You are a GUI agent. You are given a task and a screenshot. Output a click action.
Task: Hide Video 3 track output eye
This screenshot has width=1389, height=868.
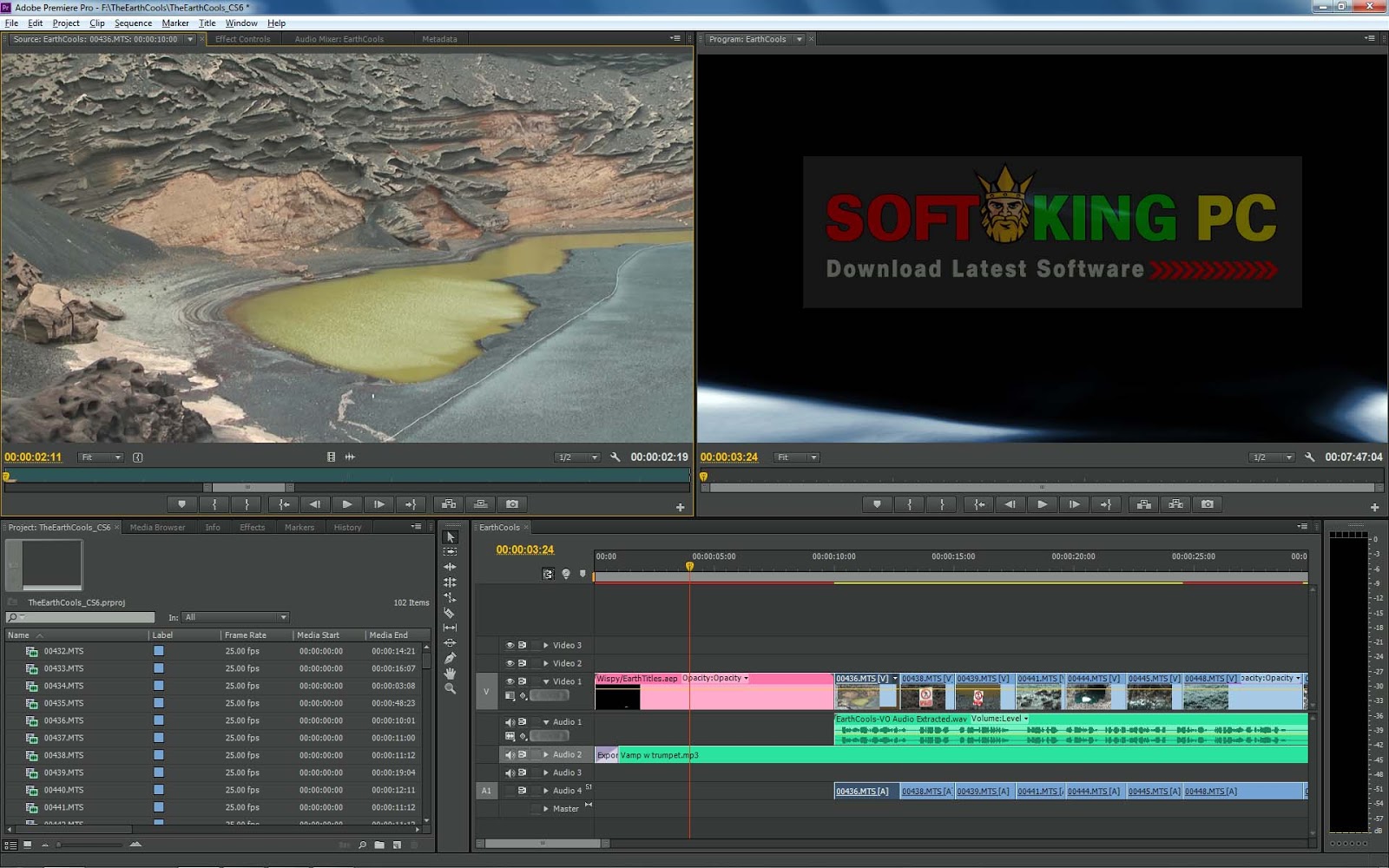pos(510,645)
